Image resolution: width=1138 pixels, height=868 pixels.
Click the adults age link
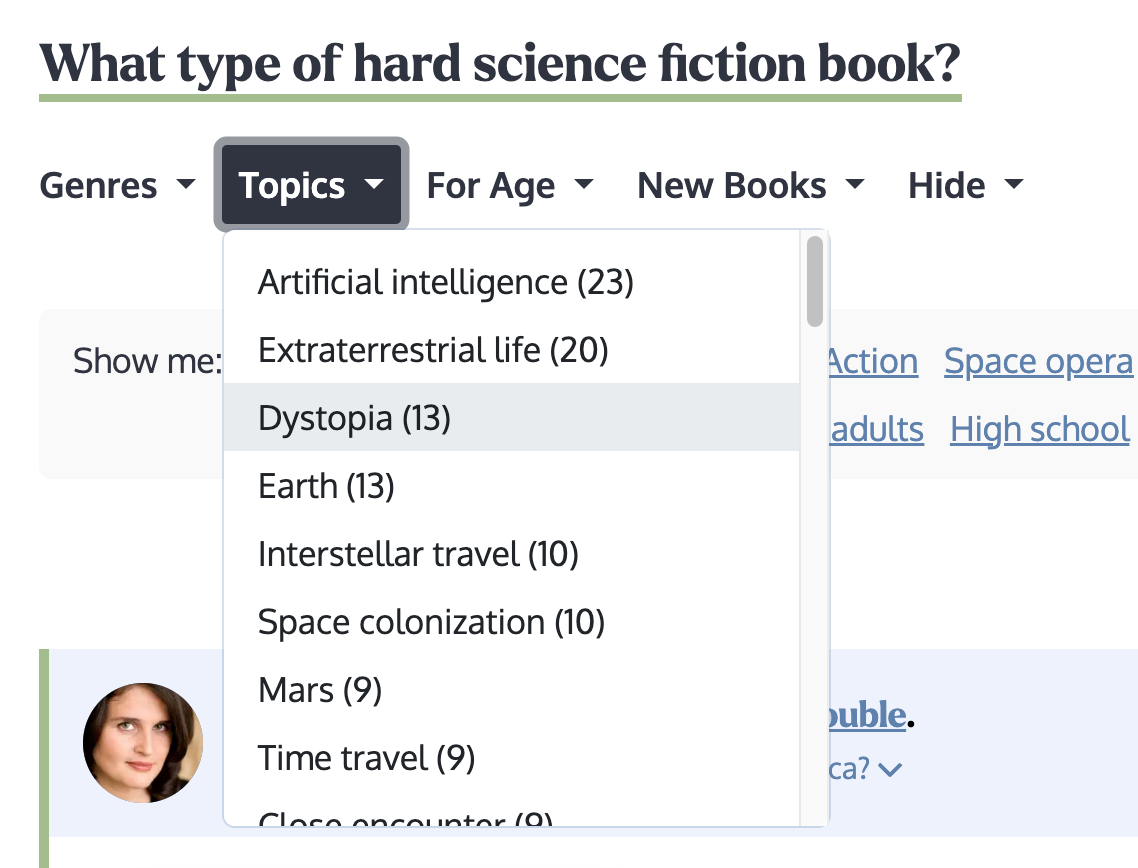click(x=877, y=430)
